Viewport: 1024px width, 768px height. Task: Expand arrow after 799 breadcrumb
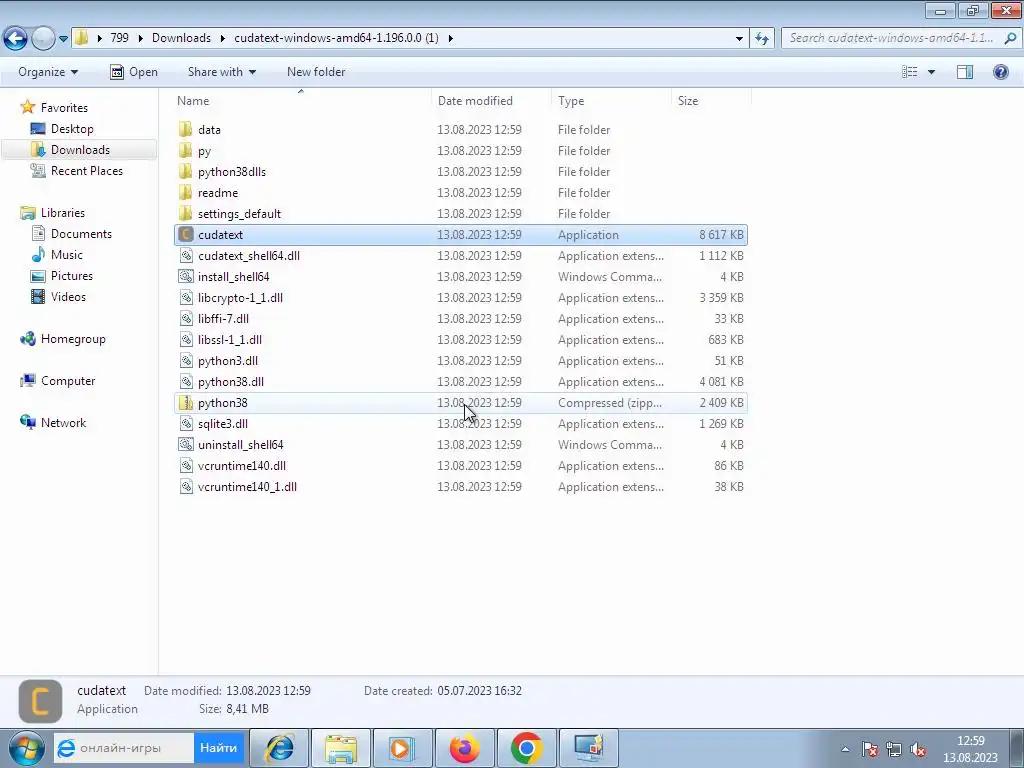point(140,39)
